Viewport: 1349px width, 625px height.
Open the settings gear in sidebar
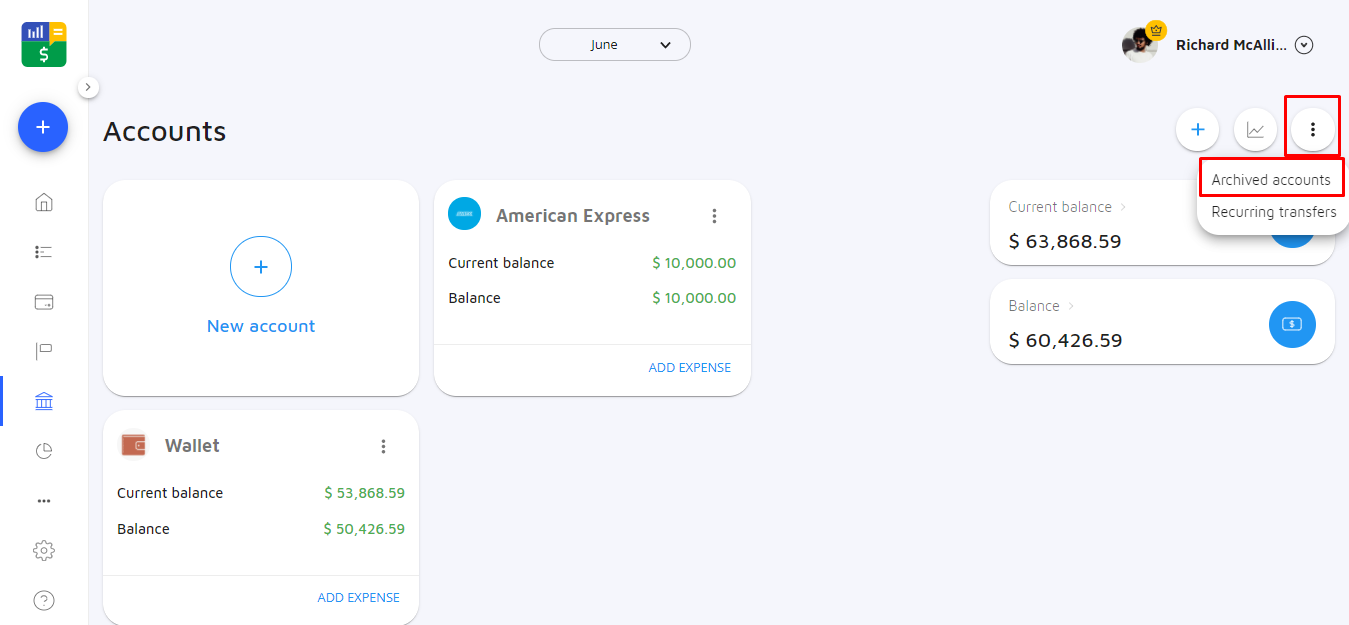click(44, 550)
